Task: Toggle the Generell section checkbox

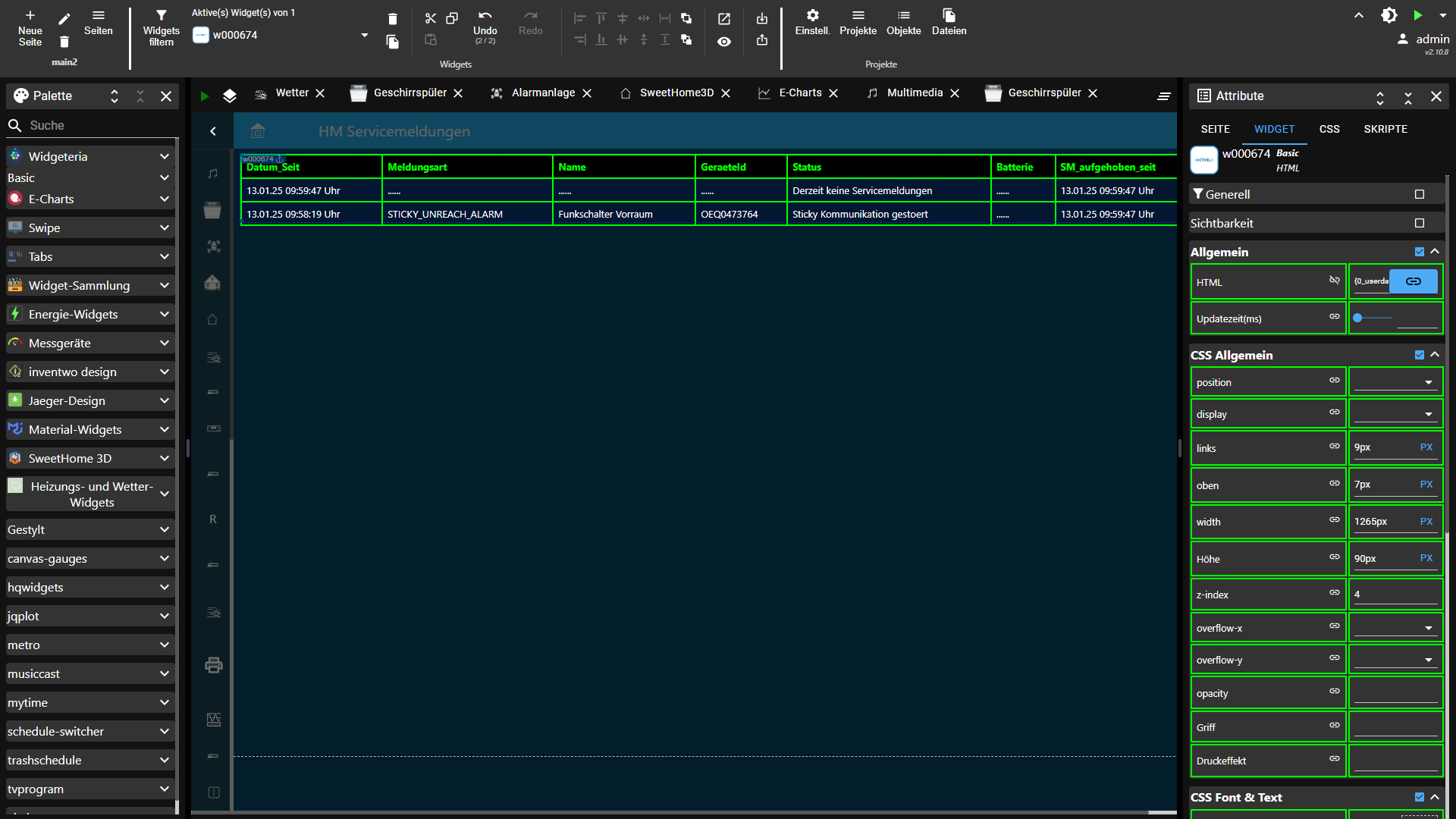Action: (1420, 194)
